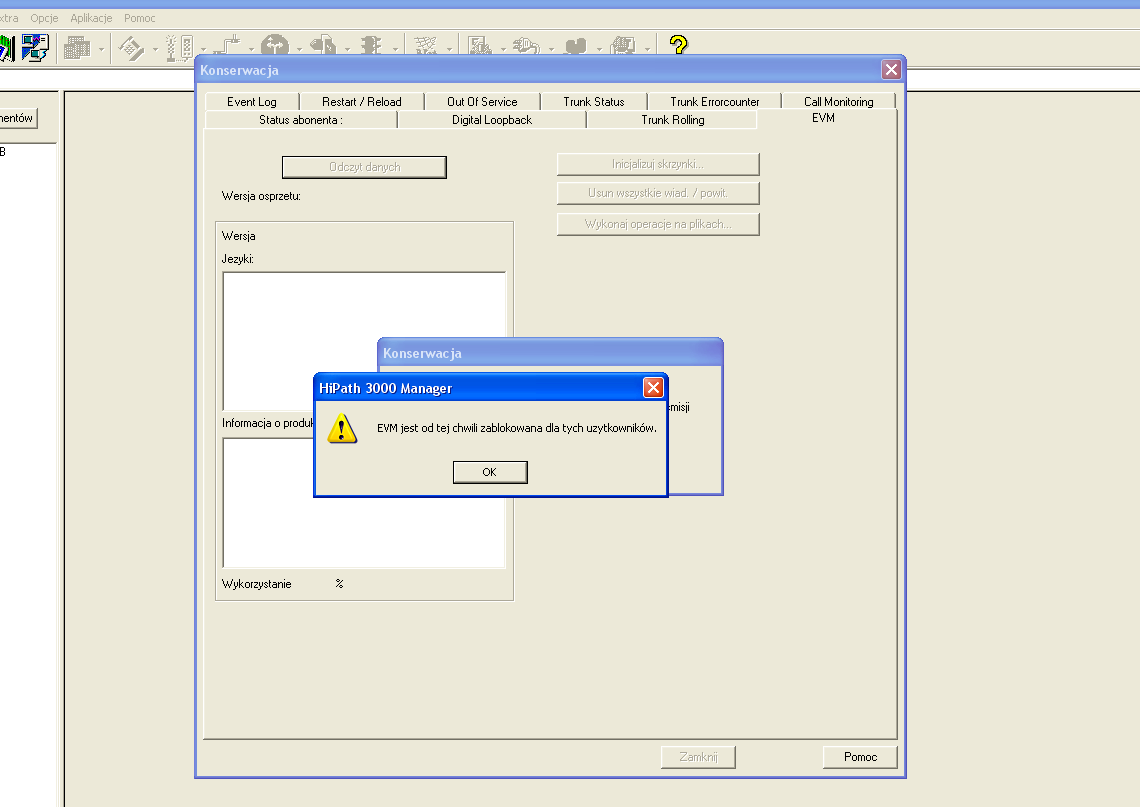
Task: Select the EVM tab
Action: tap(823, 119)
